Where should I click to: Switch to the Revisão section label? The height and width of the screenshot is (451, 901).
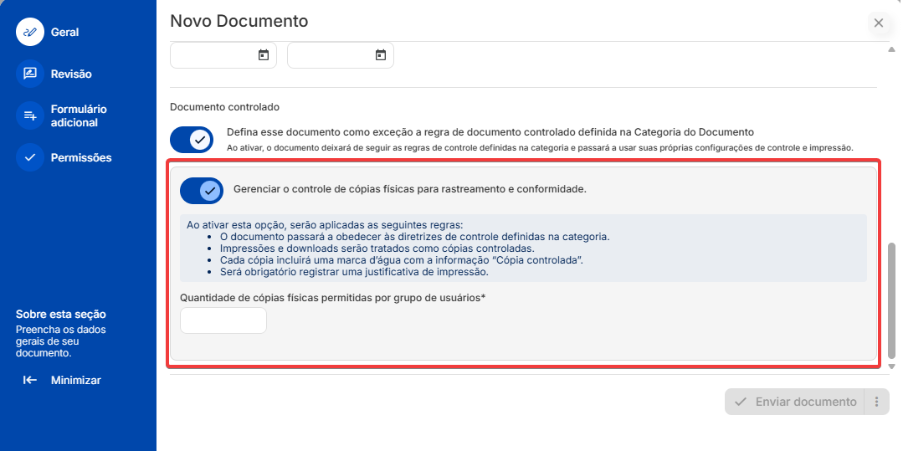click(71, 73)
